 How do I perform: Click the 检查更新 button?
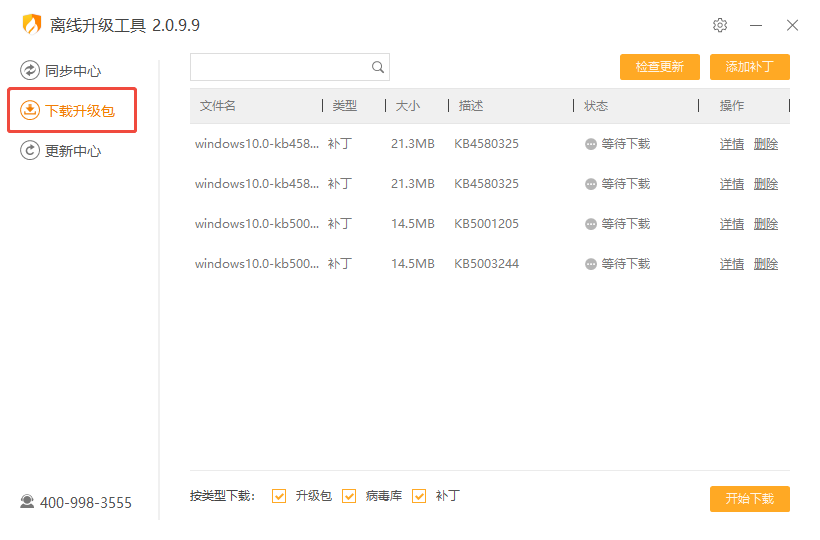coord(659,67)
